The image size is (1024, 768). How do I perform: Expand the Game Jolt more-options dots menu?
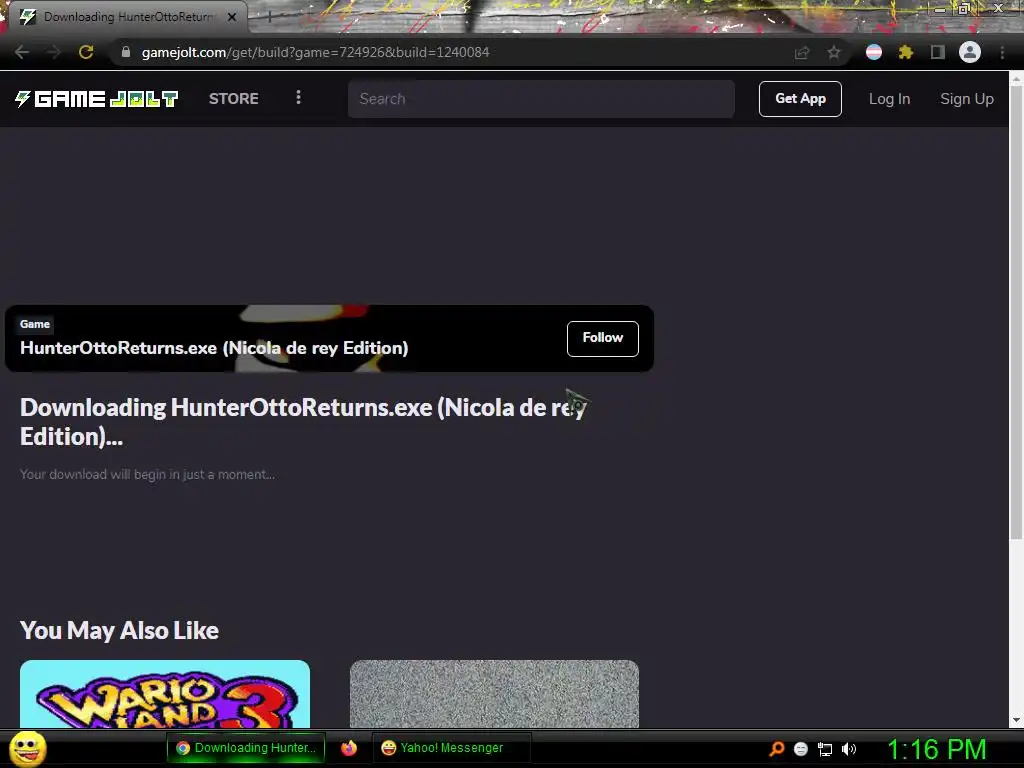[x=298, y=97]
